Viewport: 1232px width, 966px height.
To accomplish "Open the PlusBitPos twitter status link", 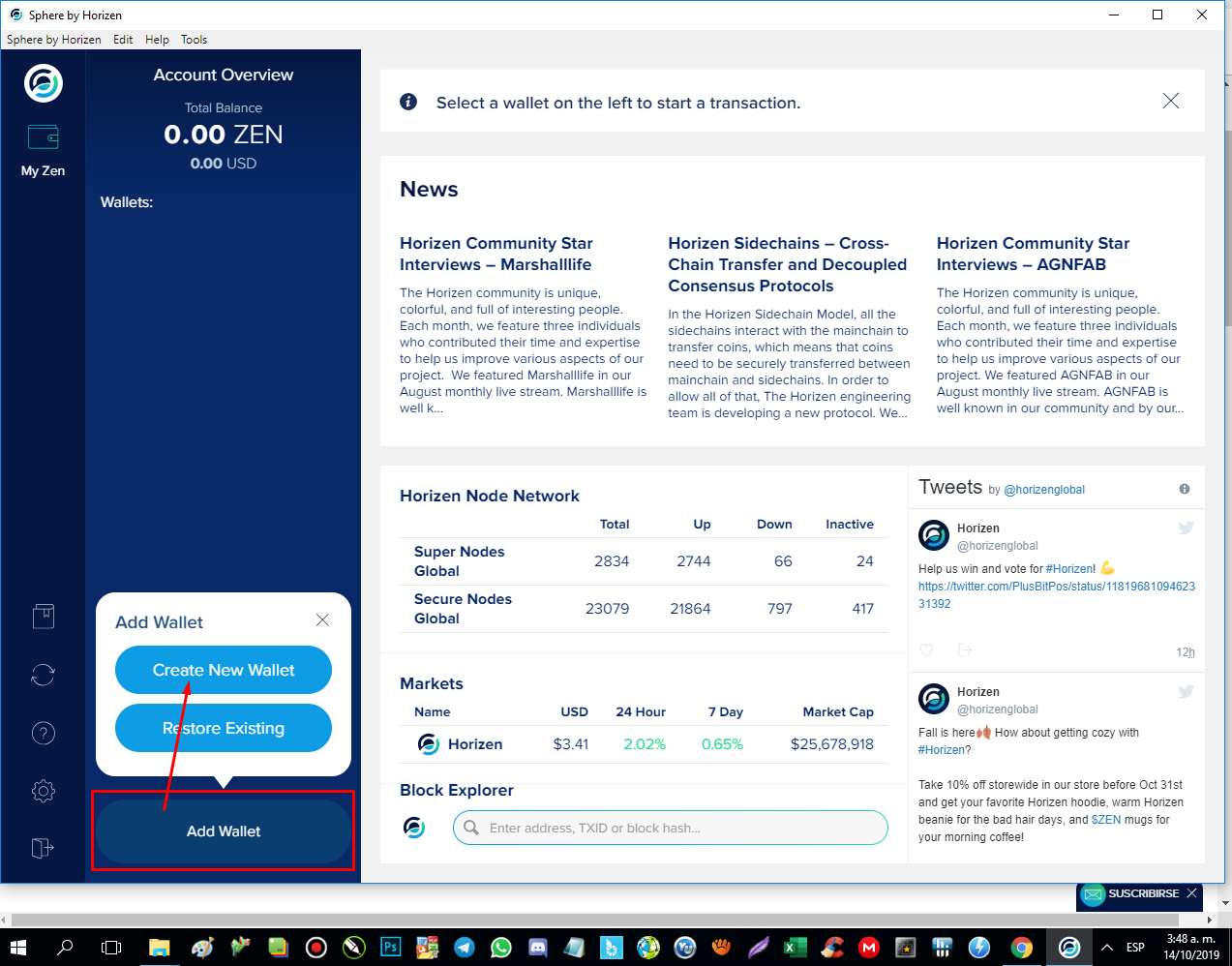I will (x=1057, y=594).
